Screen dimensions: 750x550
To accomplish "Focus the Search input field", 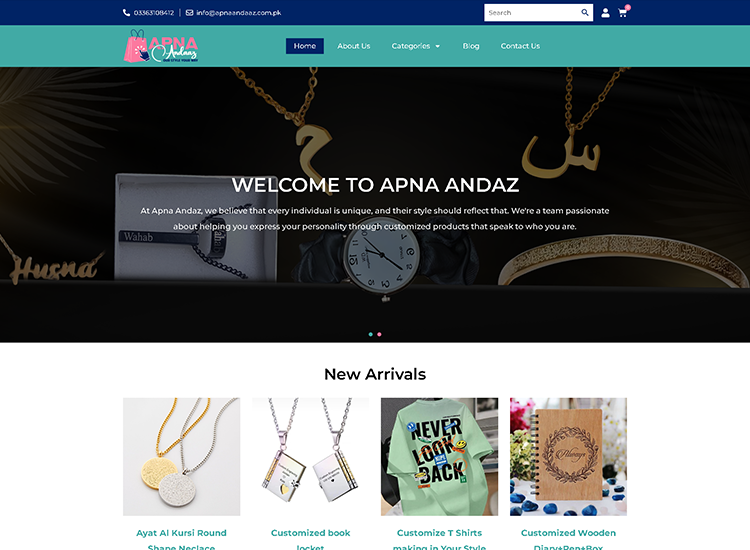I will pyautogui.click(x=532, y=13).
